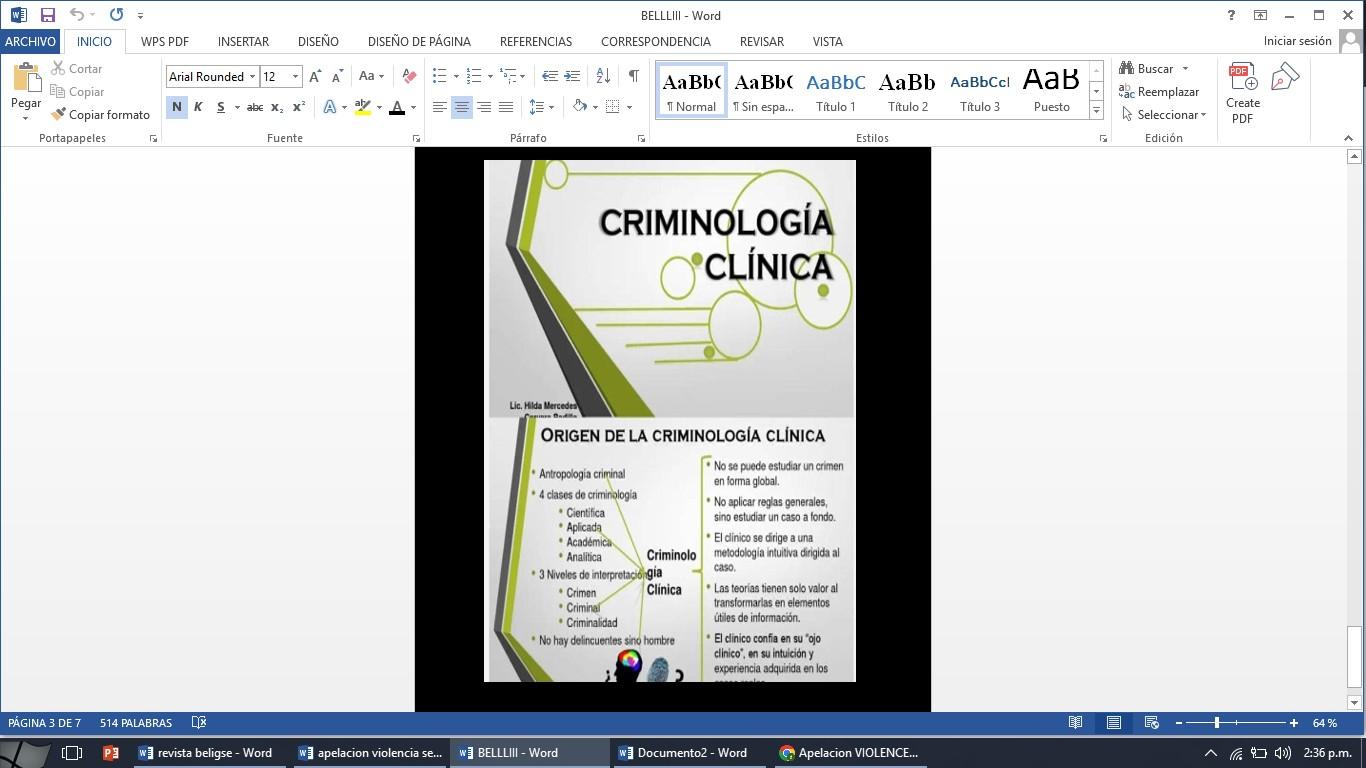
Task: Click the yellow text highlight color button
Action: click(362, 107)
